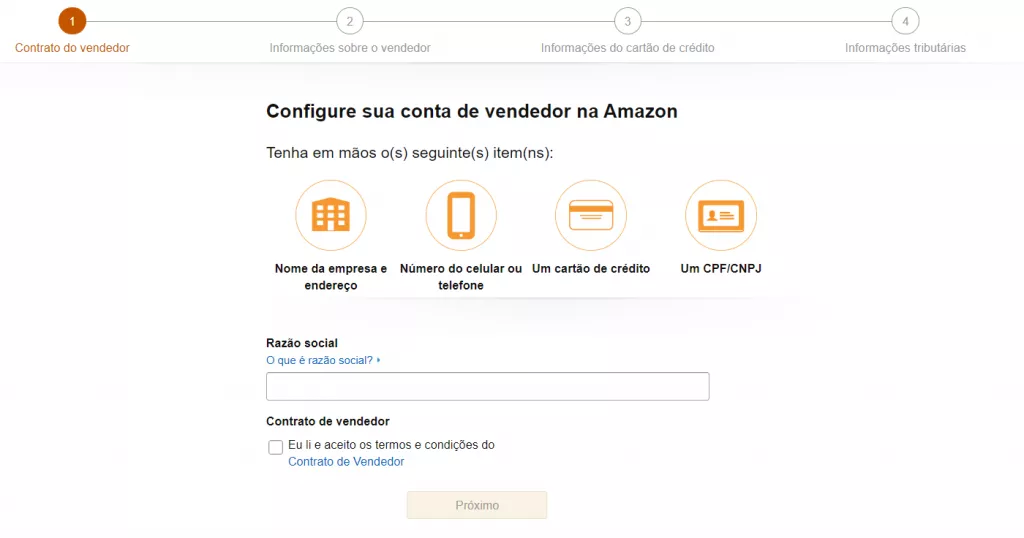Select step 3 circle in progress bar
This screenshot has height=538, width=1024.
point(628,21)
